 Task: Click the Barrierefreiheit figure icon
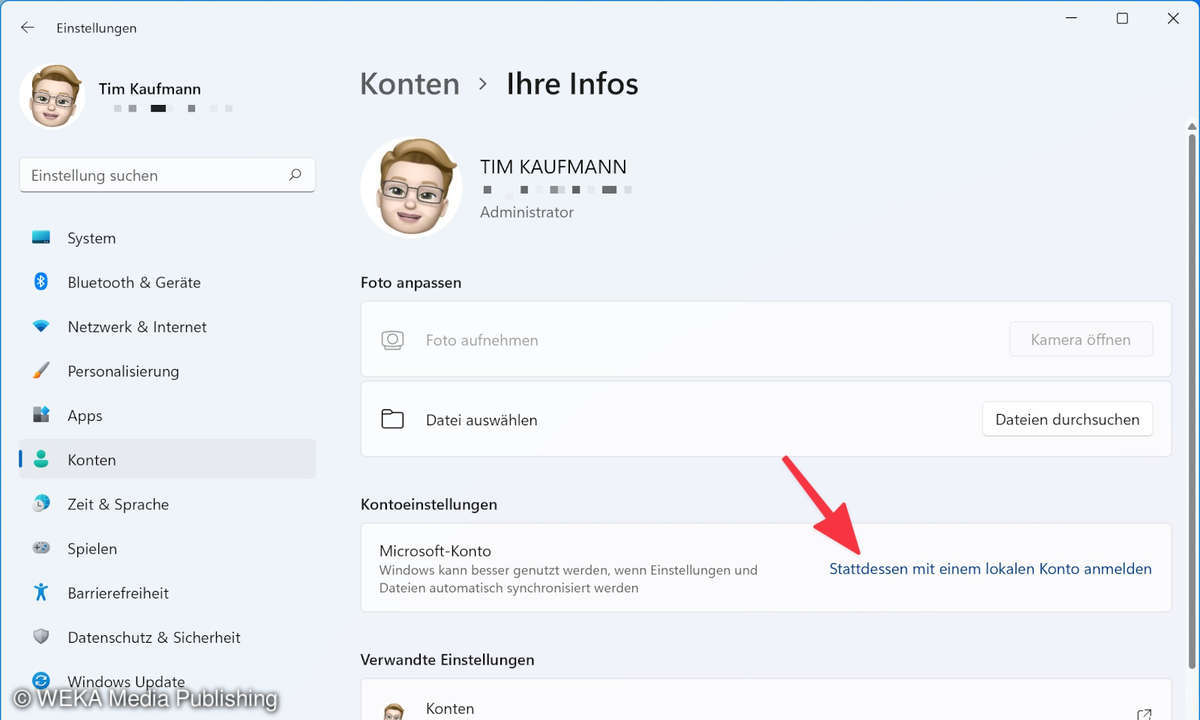click(41, 592)
